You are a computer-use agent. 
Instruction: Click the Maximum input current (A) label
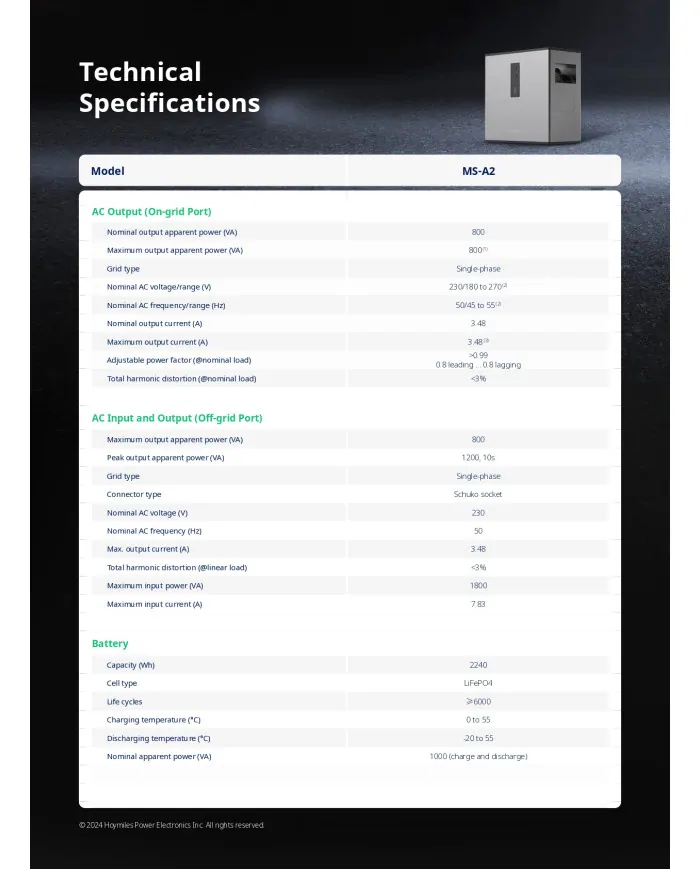coord(154,604)
